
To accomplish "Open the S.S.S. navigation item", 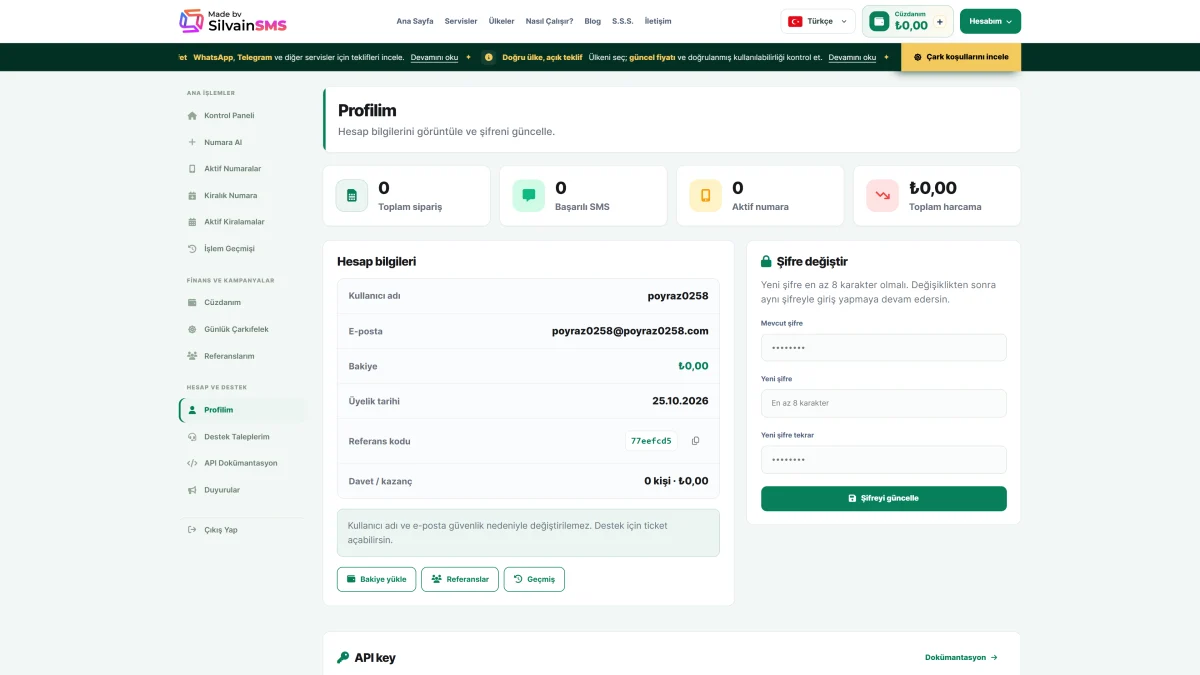I will click(623, 21).
